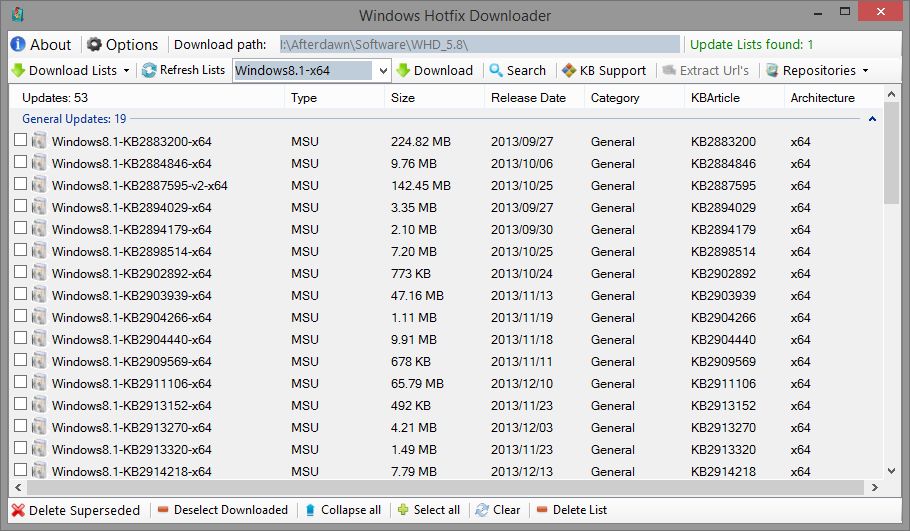This screenshot has width=910, height=531.
Task: Select the Windows8.1-KB2914218-x64 row name
Action: point(132,472)
